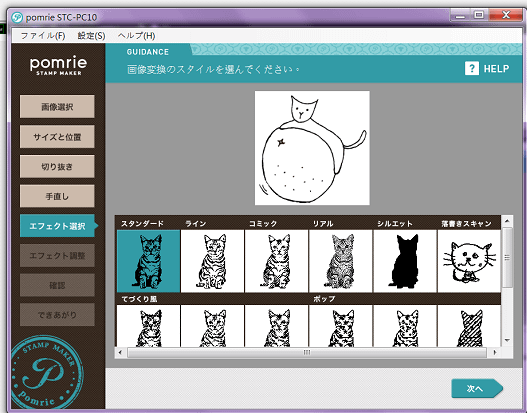Image resolution: width=527 pixels, height=413 pixels.
Task: Click the horizontal scrollbar right arrow
Action: [x=494, y=353]
